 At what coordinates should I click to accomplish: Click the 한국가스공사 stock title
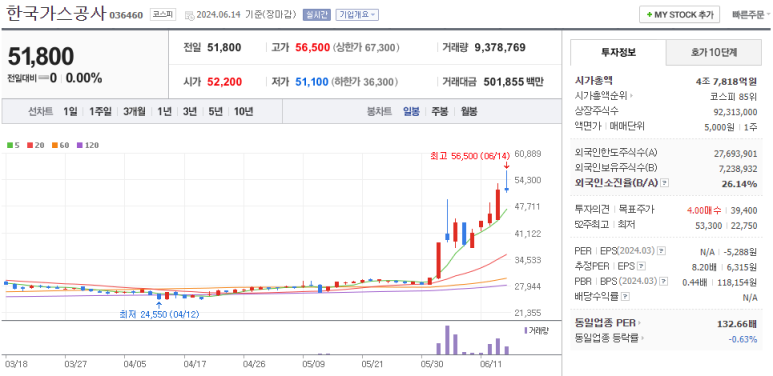tap(55, 13)
